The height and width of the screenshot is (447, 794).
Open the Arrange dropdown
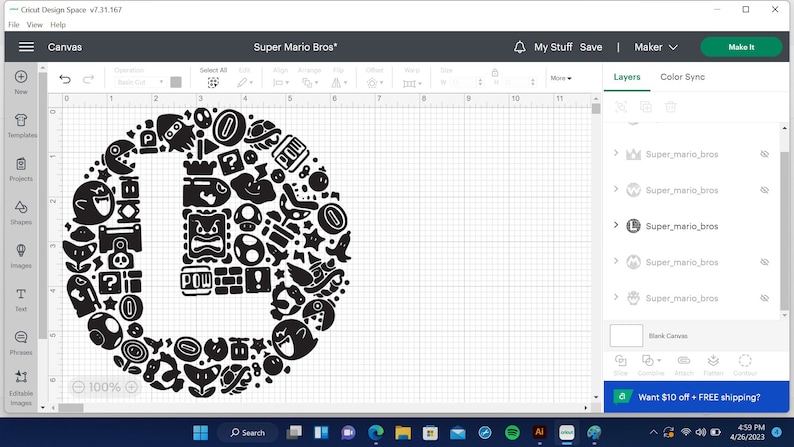pyautogui.click(x=309, y=83)
